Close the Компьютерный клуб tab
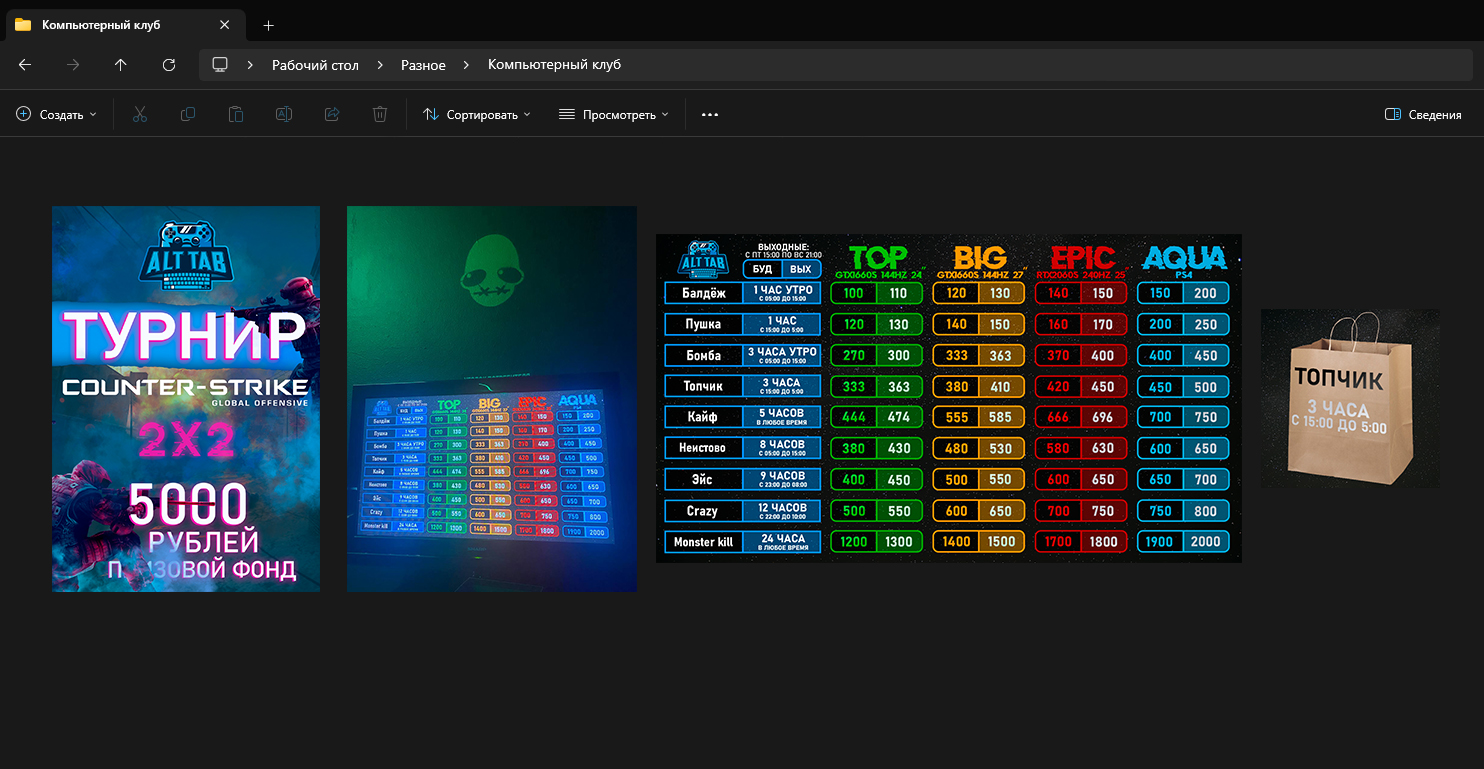 [225, 25]
